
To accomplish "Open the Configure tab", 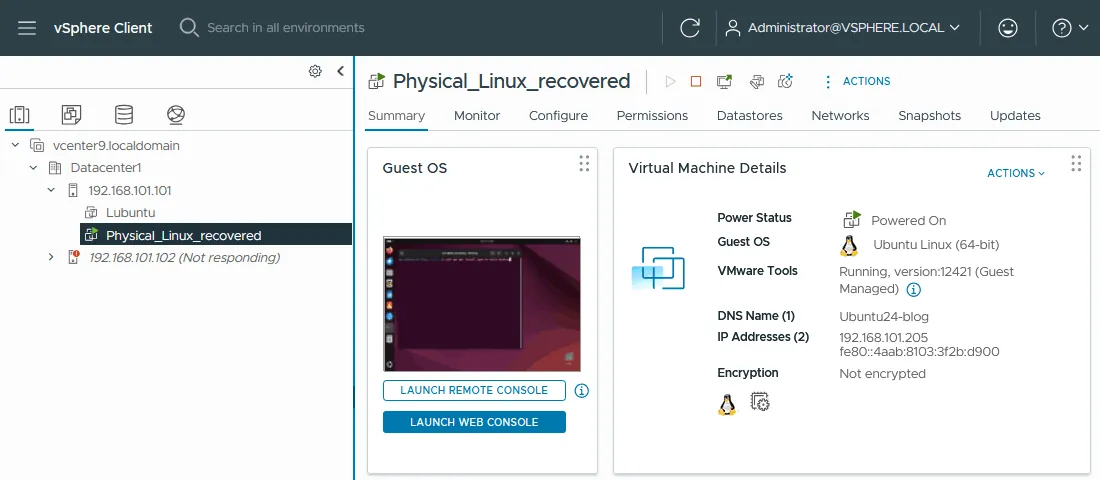I will (558, 116).
